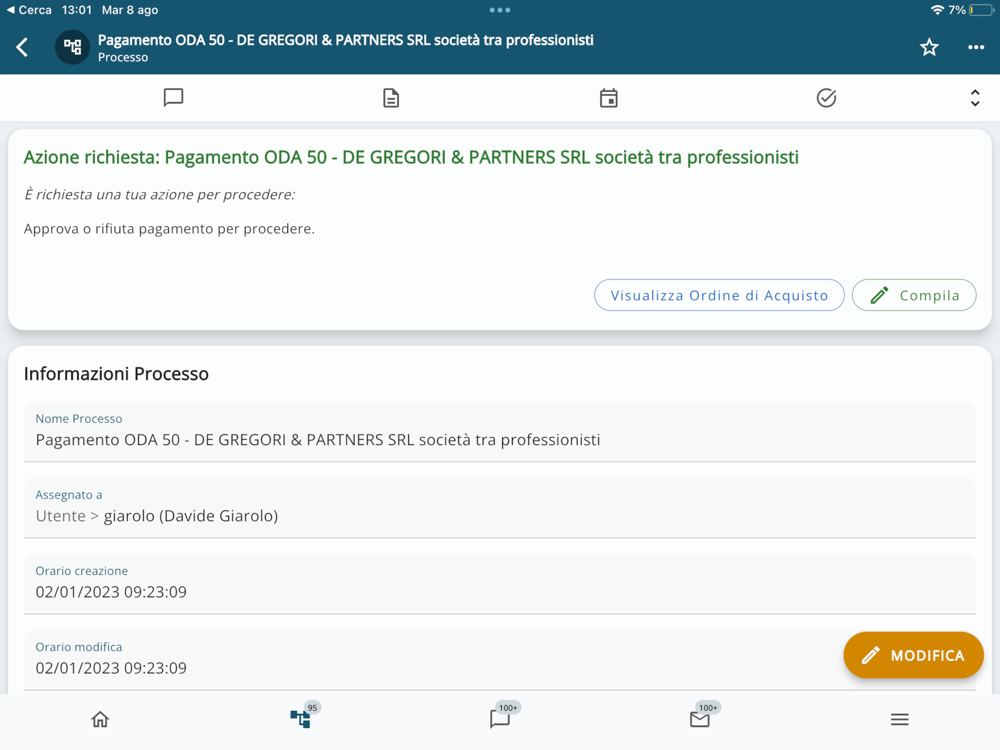
Task: Select the Orario creazione field
Action: pos(500,584)
